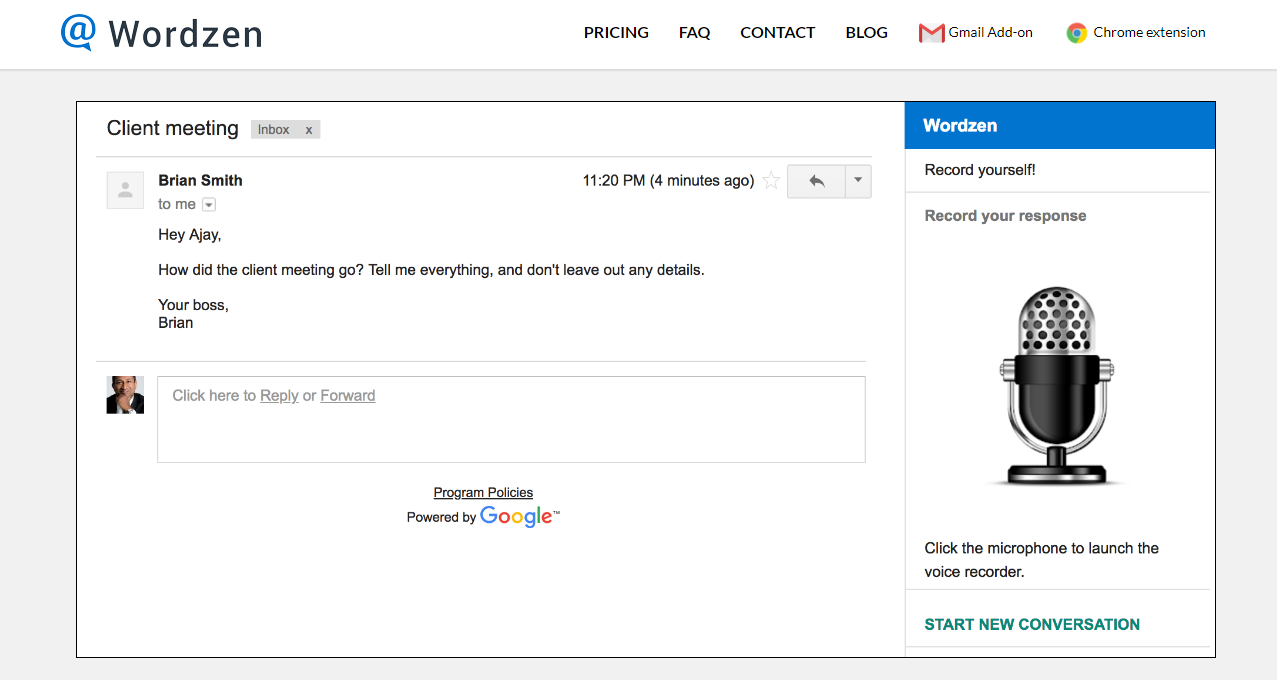Click the 11:20 PM timestamp

tap(668, 181)
